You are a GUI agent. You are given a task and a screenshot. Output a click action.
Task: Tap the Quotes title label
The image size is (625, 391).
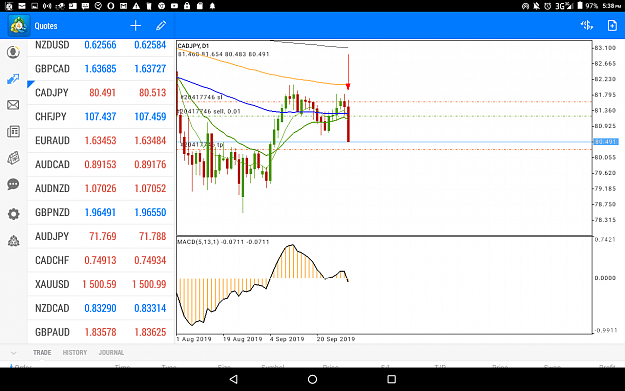[46, 26]
